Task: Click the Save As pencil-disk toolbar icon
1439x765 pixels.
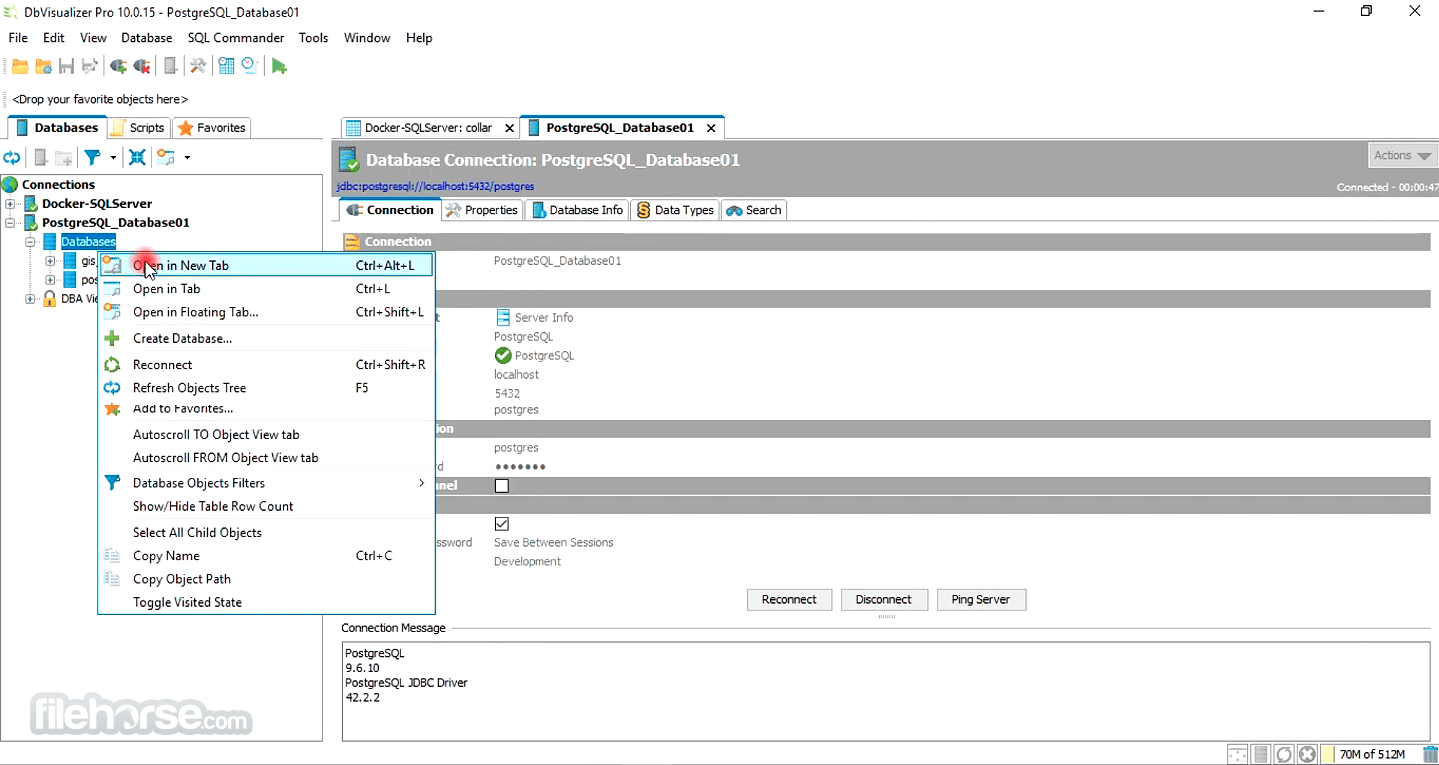Action: point(90,67)
